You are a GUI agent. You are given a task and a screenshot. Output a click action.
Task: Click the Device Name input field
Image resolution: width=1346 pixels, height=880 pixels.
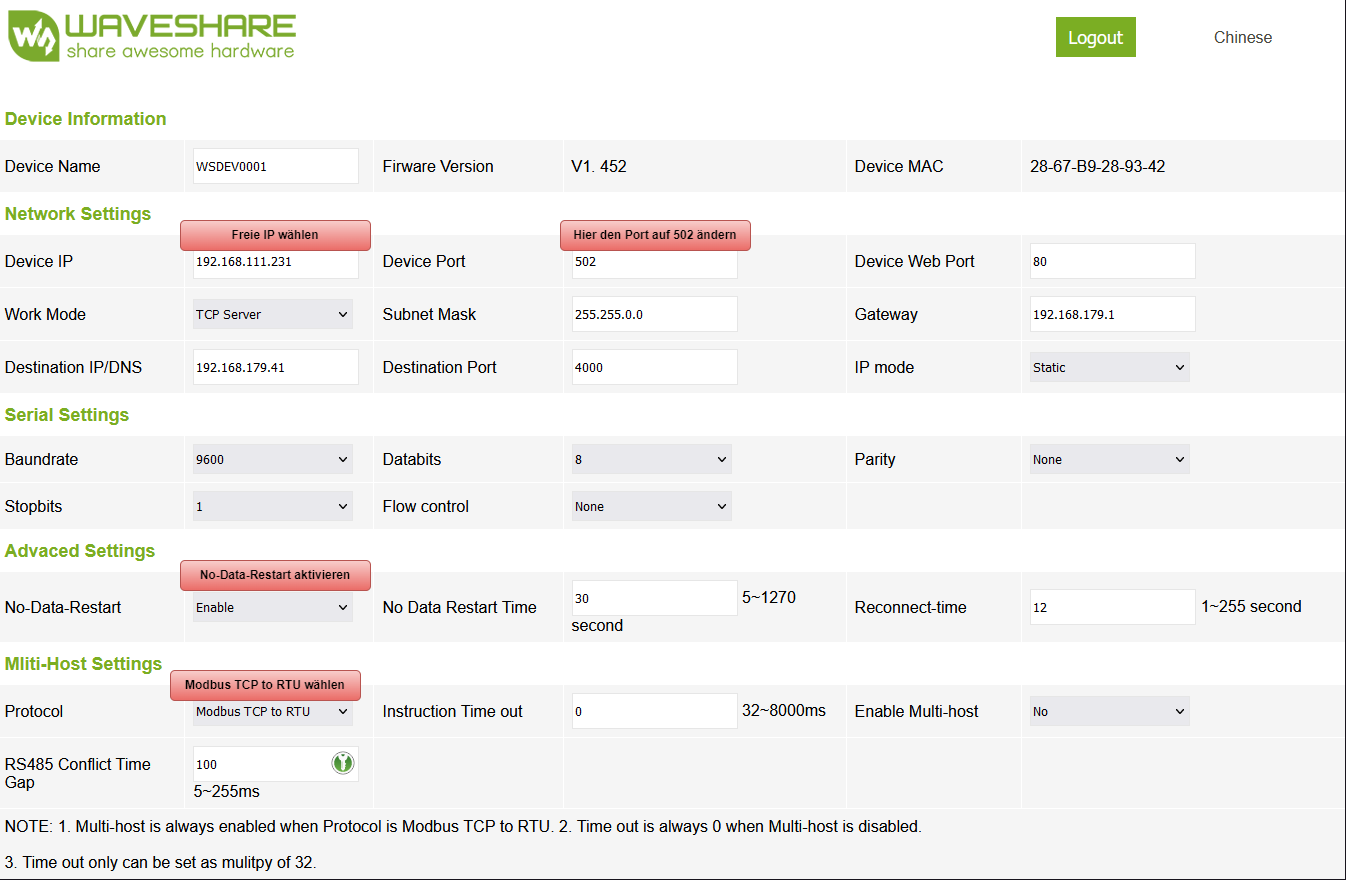[x=275, y=166]
